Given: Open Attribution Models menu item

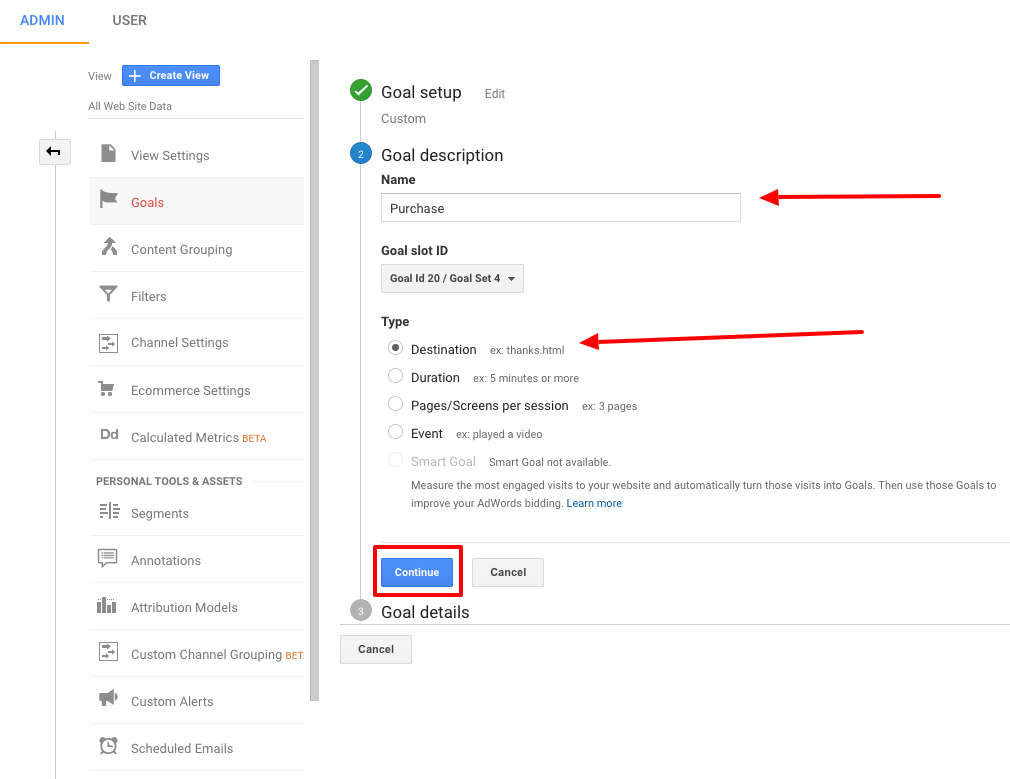Looking at the screenshot, I should pos(196,607).
